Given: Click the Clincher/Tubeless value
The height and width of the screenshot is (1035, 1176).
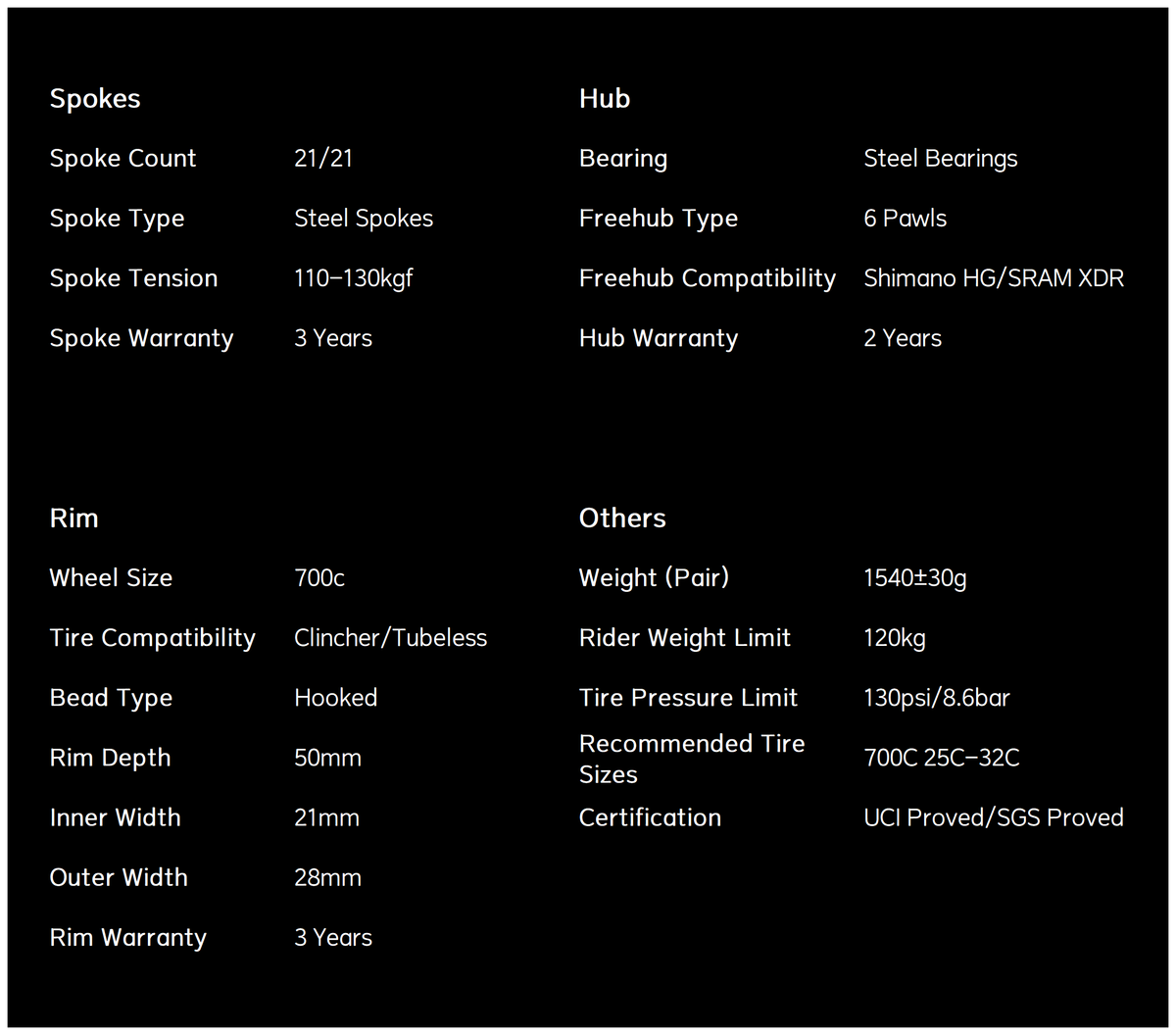Looking at the screenshot, I should 390,638.
